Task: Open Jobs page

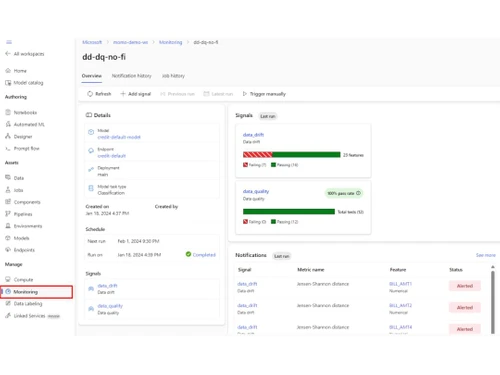Action: click(18, 190)
